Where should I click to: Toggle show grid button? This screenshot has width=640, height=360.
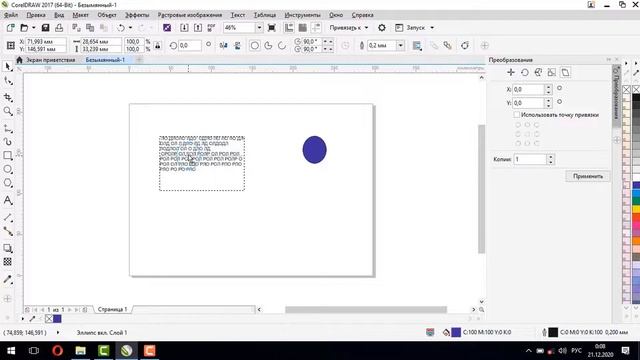302,28
